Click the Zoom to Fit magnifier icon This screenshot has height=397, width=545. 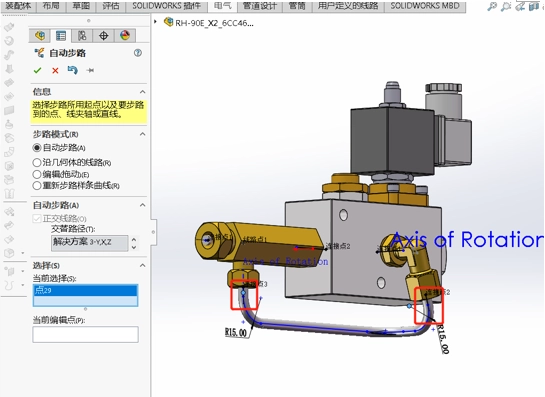(x=492, y=7)
